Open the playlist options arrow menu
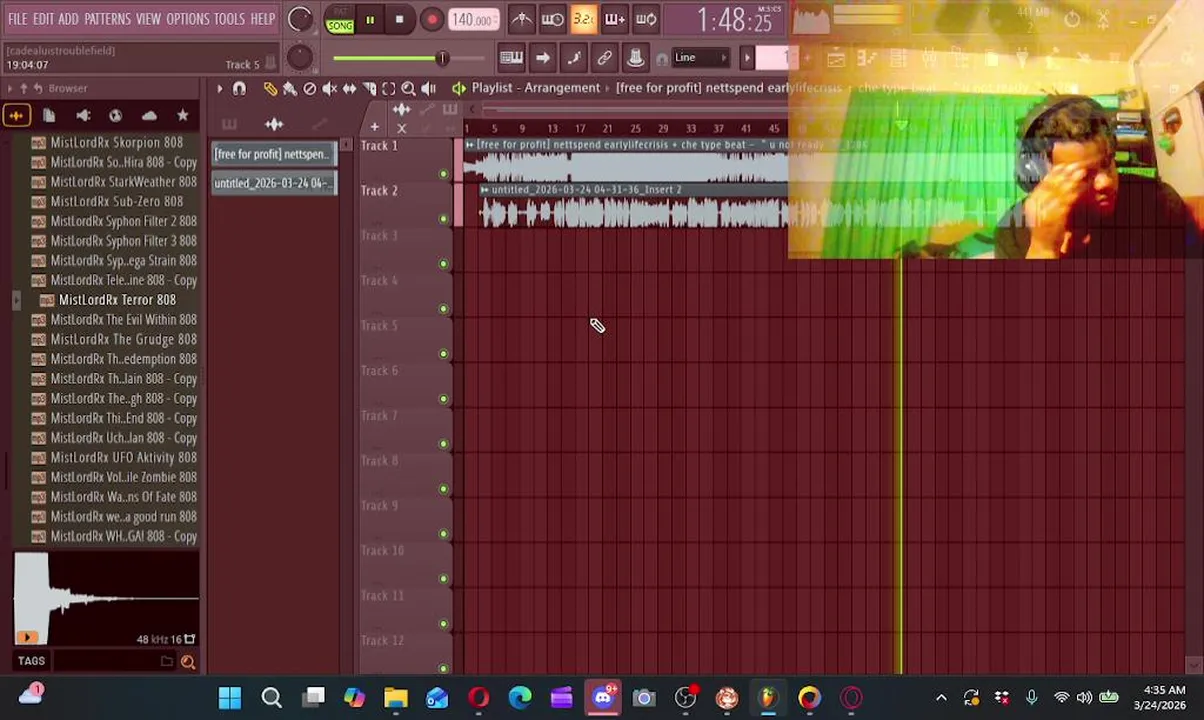The width and height of the screenshot is (1204, 720). coord(219,89)
